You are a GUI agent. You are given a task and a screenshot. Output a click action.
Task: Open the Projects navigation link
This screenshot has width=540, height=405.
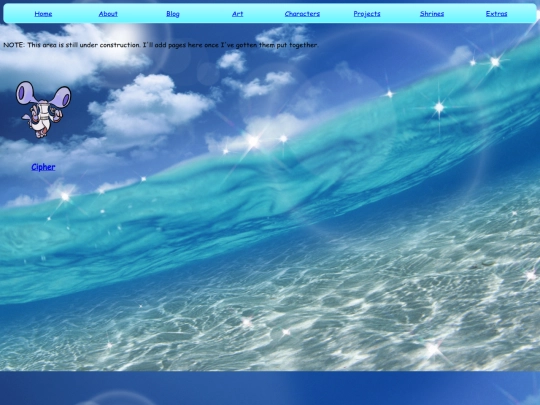367,14
